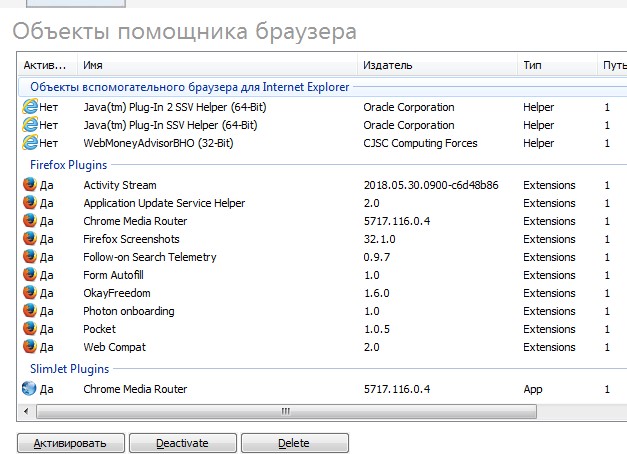Click the Deactivate button
This screenshot has height=454, width=627.
[x=183, y=443]
